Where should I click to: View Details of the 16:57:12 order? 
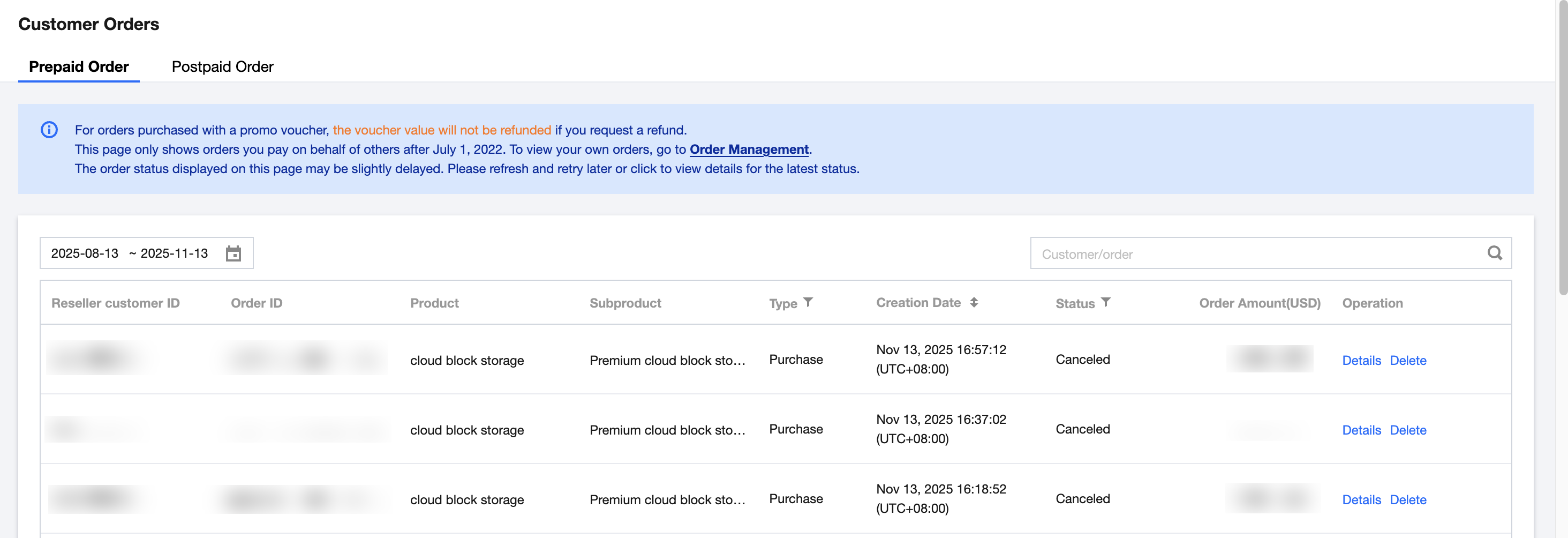(1361, 360)
